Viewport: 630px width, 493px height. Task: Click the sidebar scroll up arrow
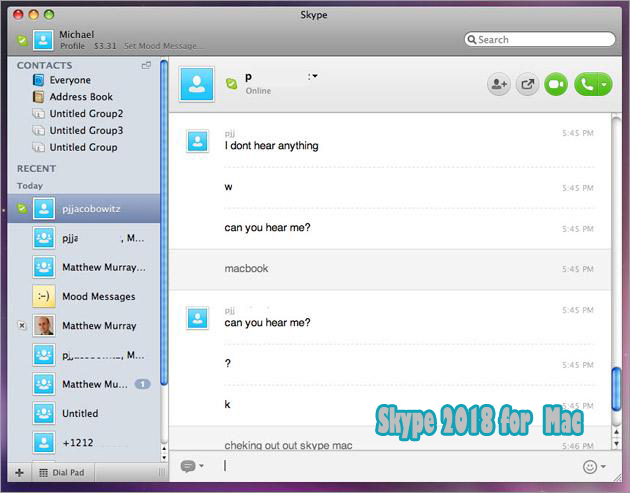164,448
